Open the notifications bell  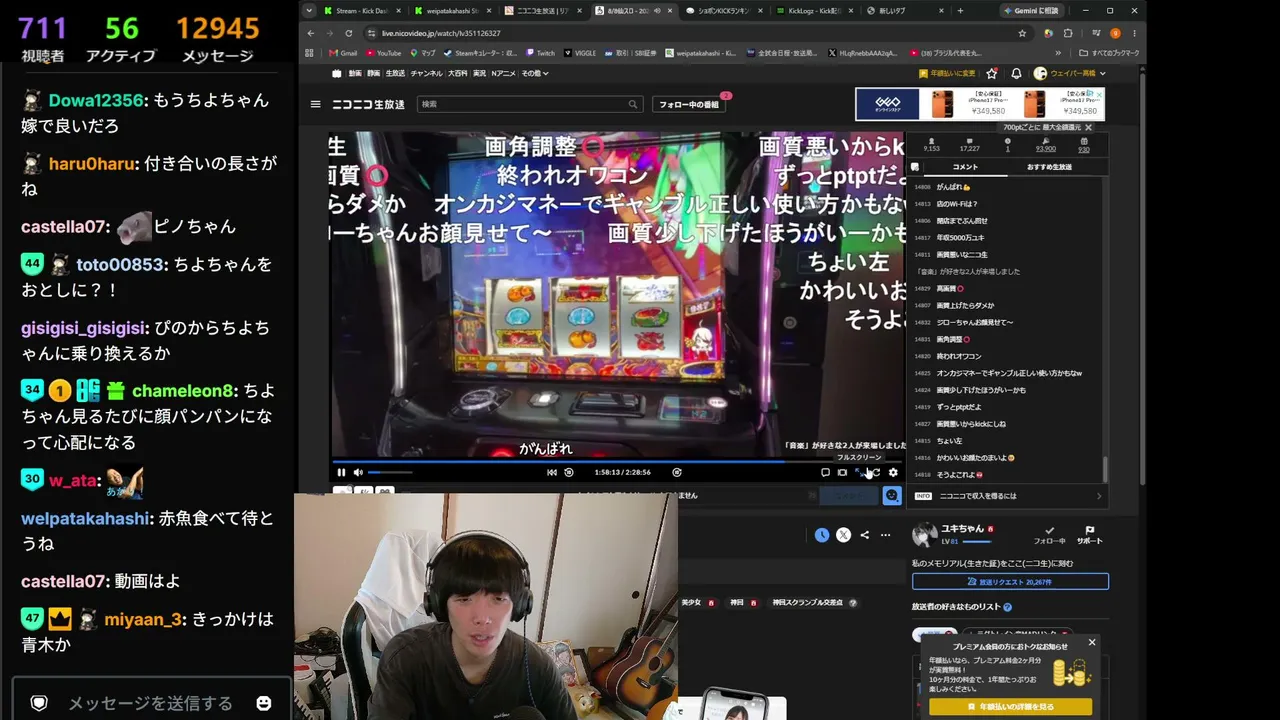(x=1016, y=73)
